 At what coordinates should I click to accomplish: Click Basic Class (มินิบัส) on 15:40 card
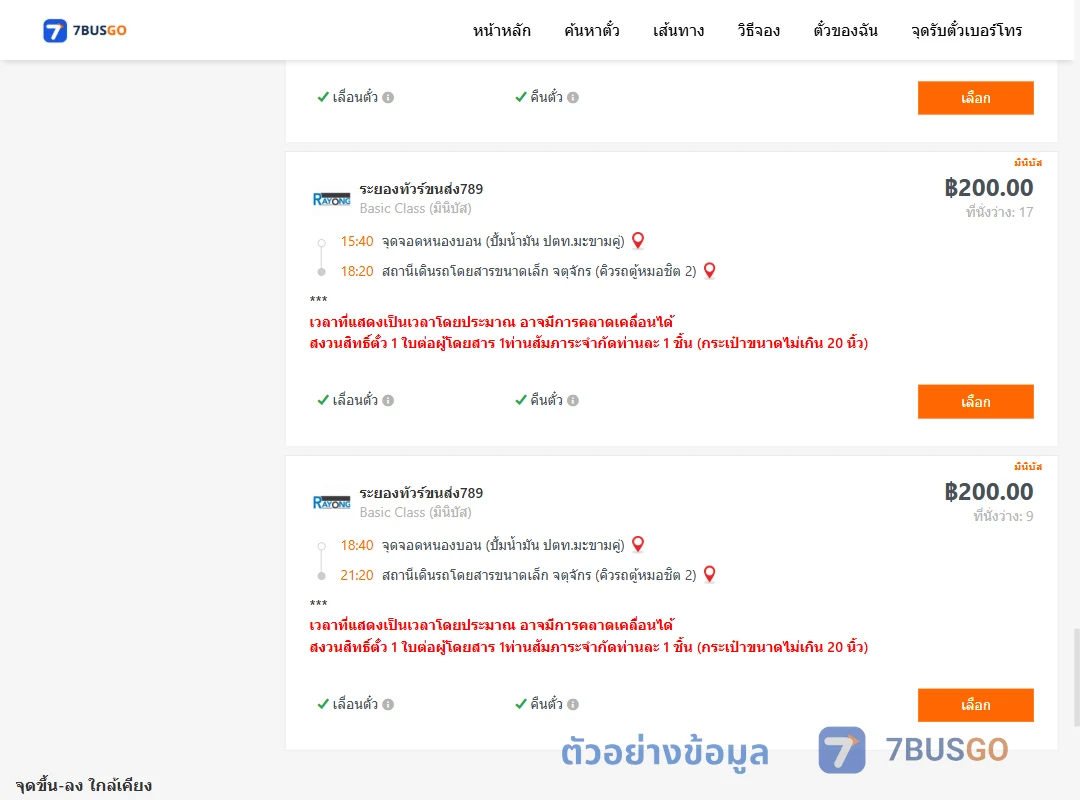click(415, 208)
